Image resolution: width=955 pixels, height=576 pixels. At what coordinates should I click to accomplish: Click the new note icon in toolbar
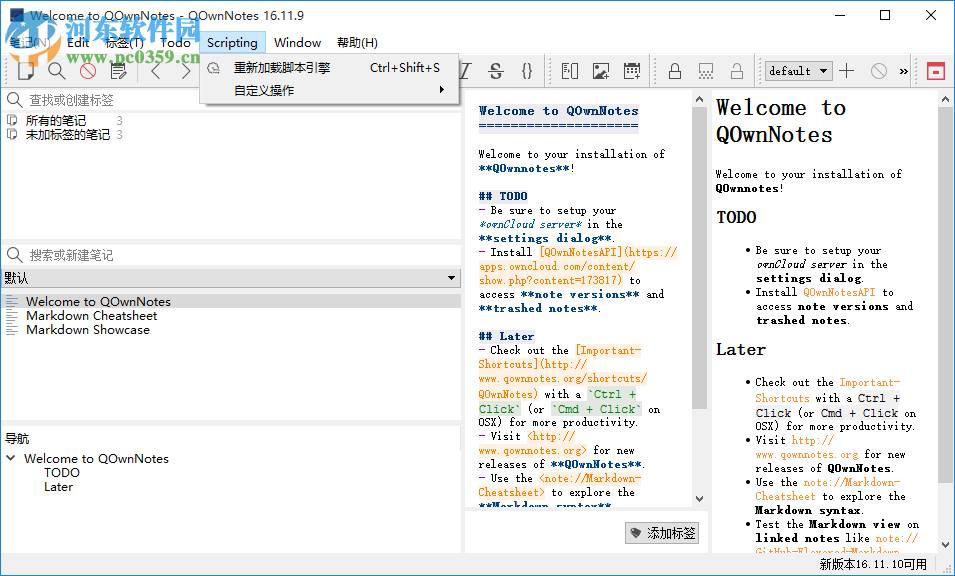pos(26,71)
